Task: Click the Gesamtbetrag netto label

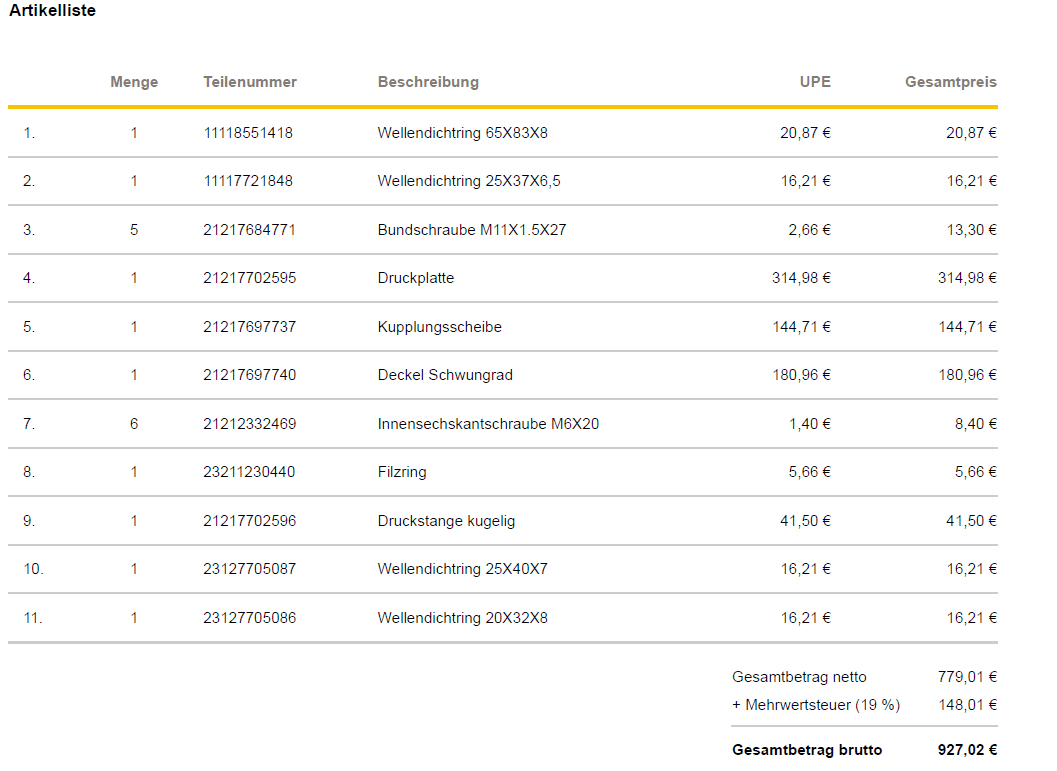Action: (x=799, y=677)
